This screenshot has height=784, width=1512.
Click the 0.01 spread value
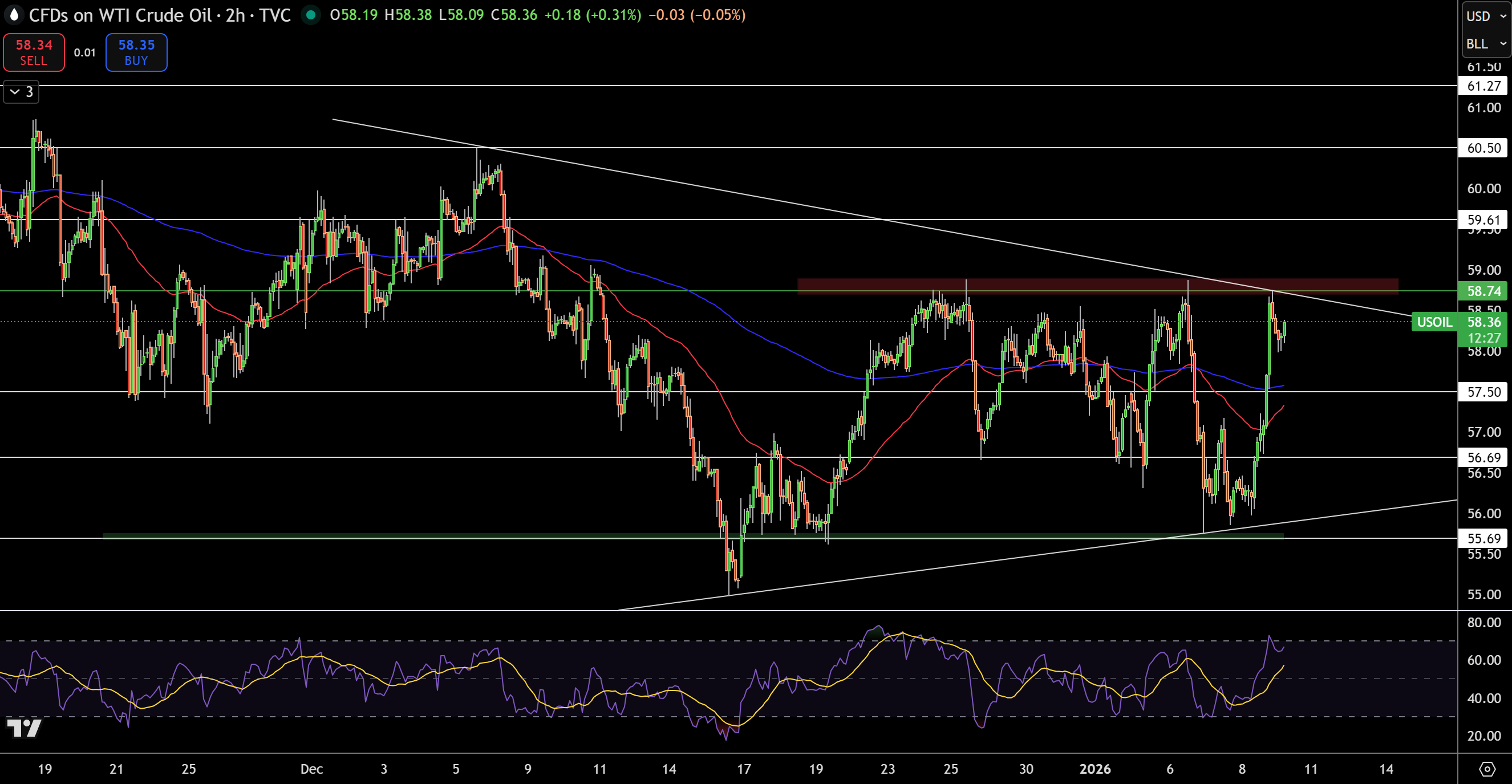[84, 52]
